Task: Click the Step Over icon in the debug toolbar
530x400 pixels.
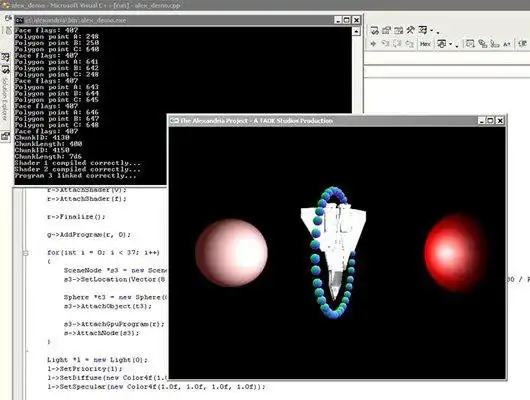Action: [398, 44]
